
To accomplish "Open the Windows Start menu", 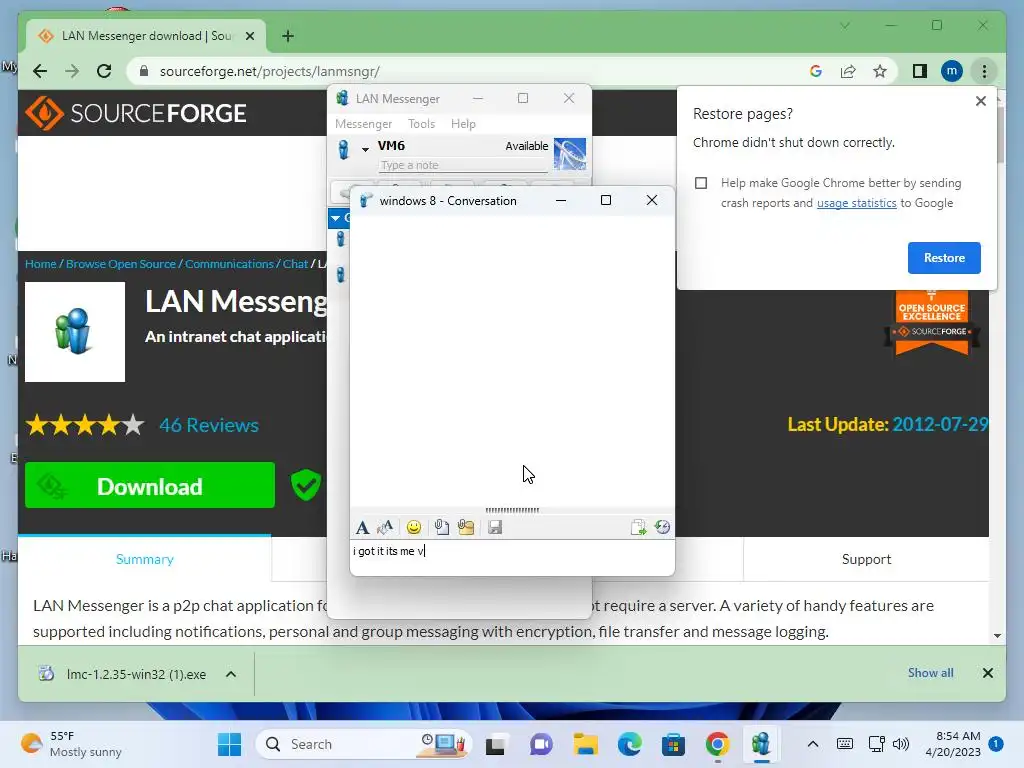I will click(229, 744).
